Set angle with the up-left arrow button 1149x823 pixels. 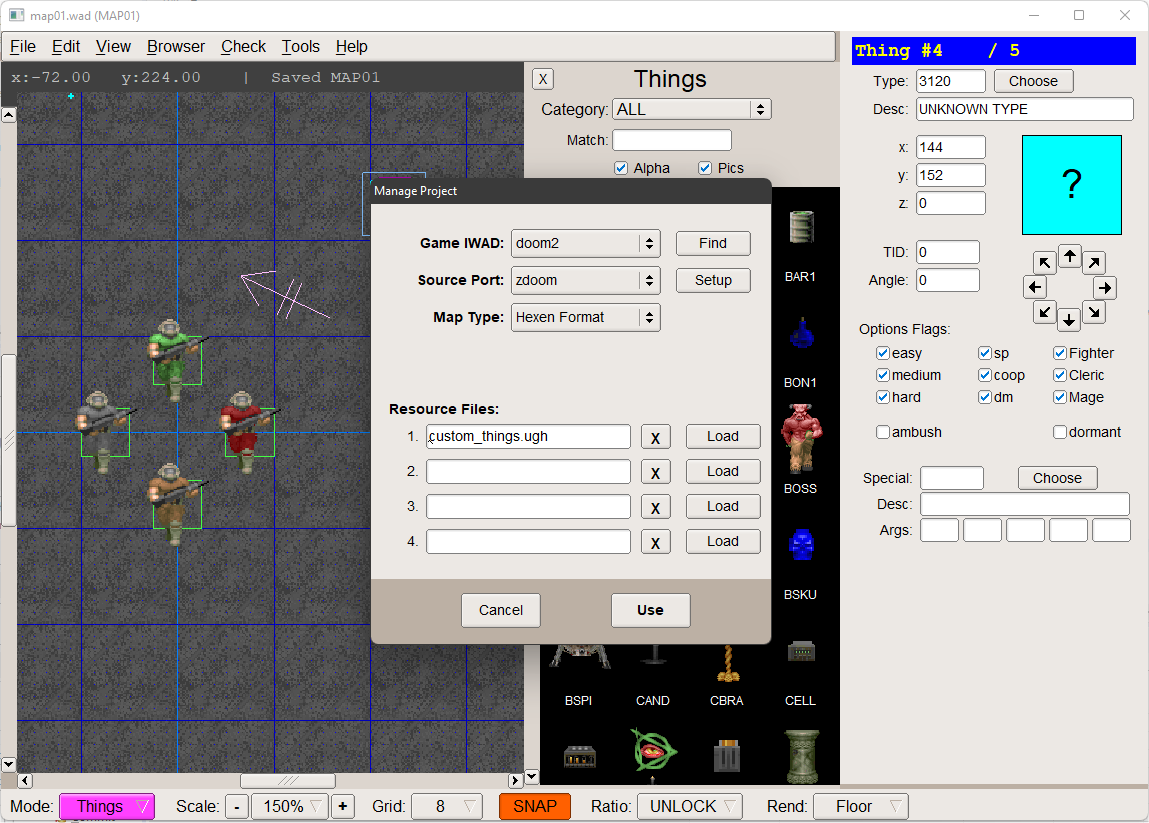tap(1044, 262)
